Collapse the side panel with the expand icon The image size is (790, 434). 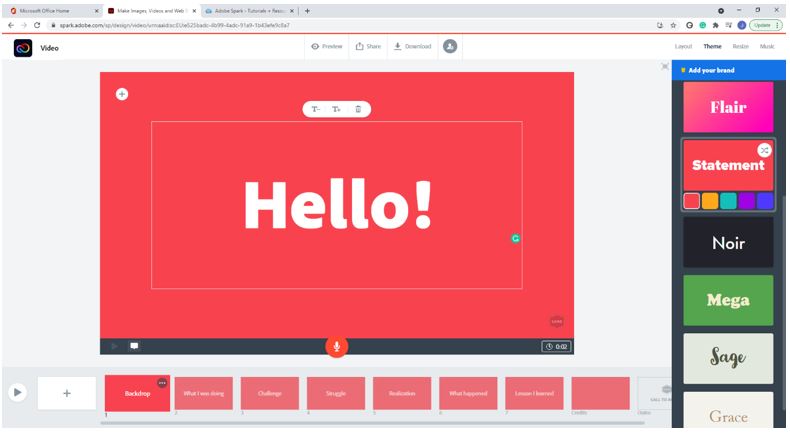point(665,67)
